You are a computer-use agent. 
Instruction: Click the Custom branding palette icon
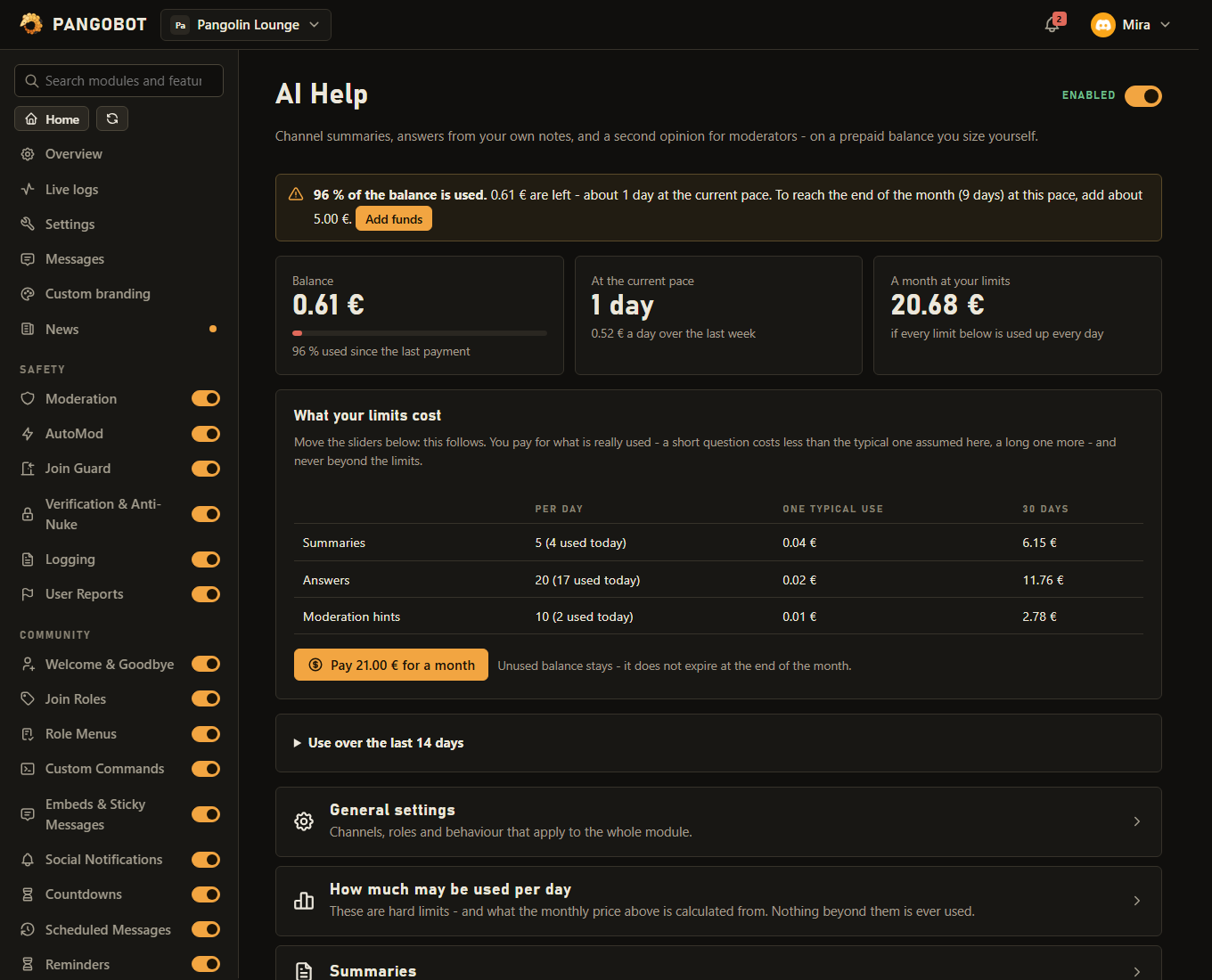28,294
